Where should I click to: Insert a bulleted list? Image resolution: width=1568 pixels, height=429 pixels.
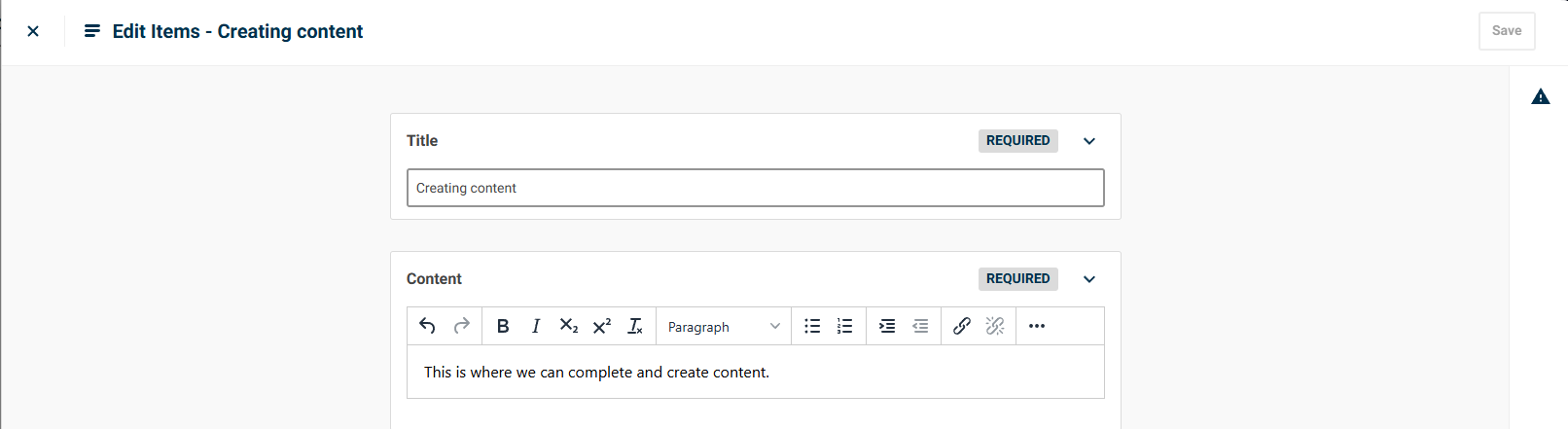[812, 326]
